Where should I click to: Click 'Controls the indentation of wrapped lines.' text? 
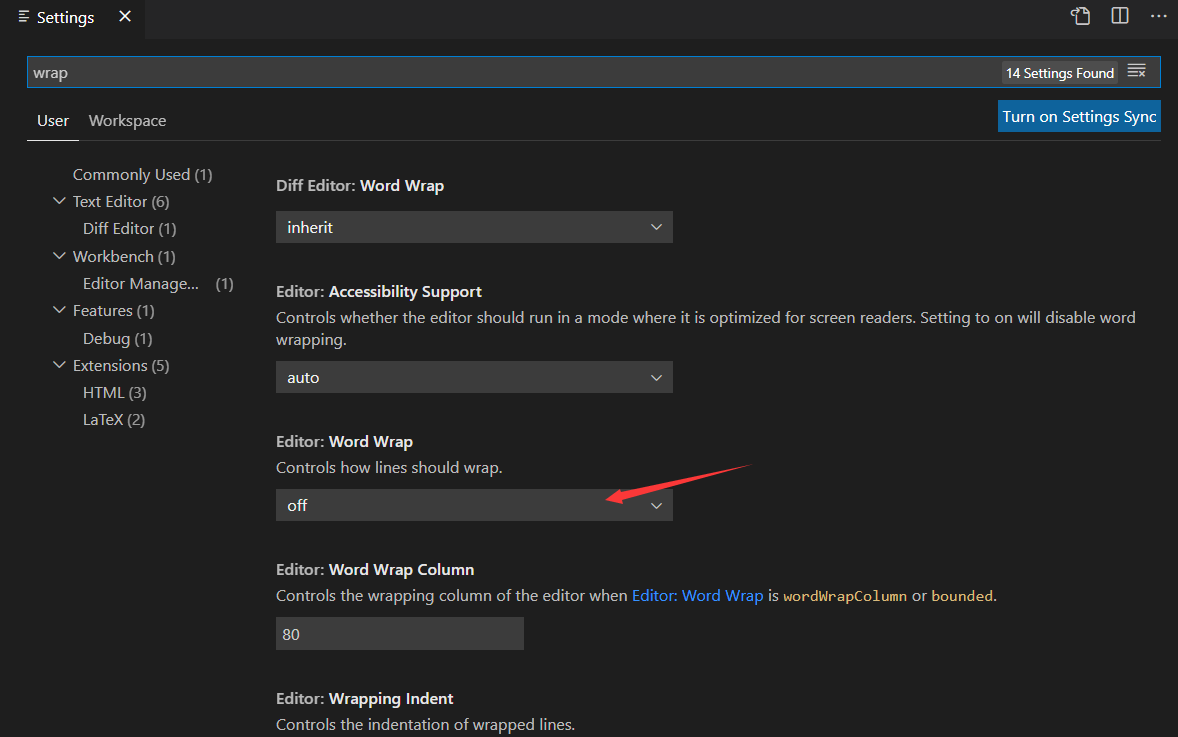[425, 724]
